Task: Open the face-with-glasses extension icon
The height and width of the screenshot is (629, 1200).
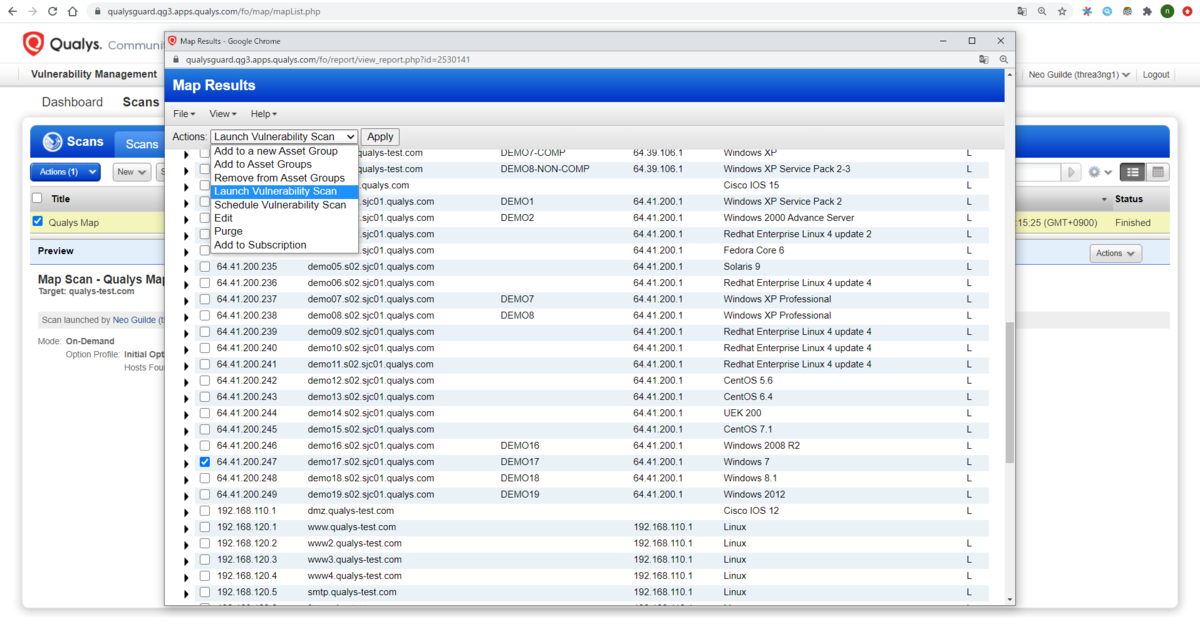Action: tap(1127, 11)
